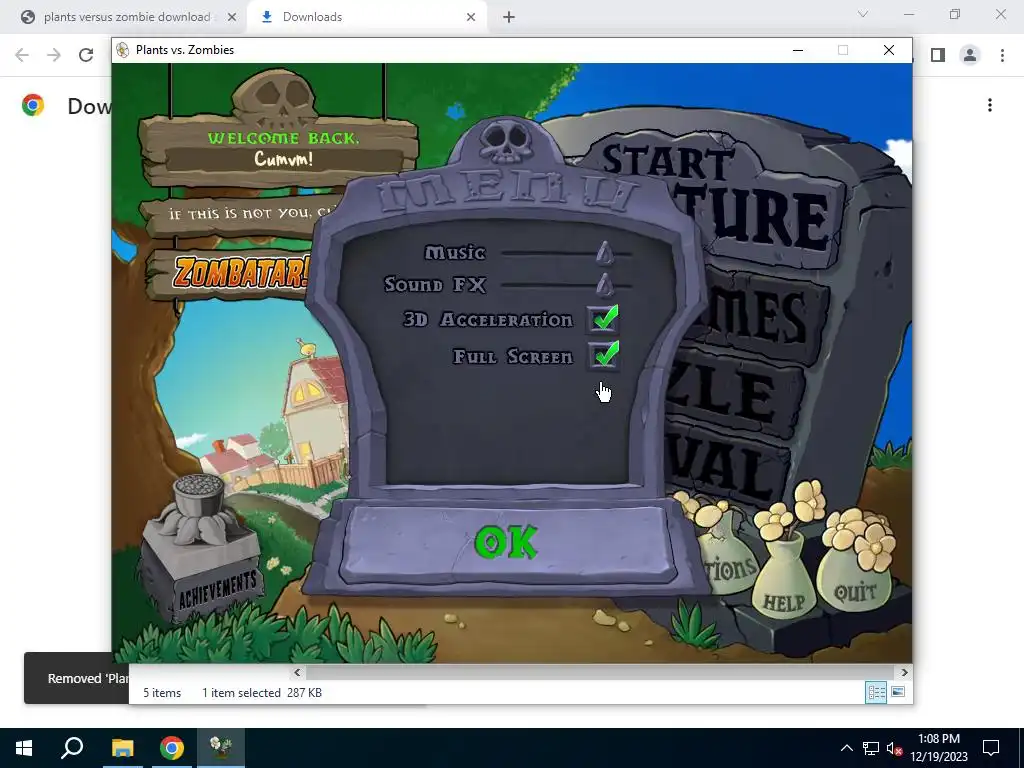Open Windows taskbar search
Viewport: 1024px width, 768px height.
point(72,748)
